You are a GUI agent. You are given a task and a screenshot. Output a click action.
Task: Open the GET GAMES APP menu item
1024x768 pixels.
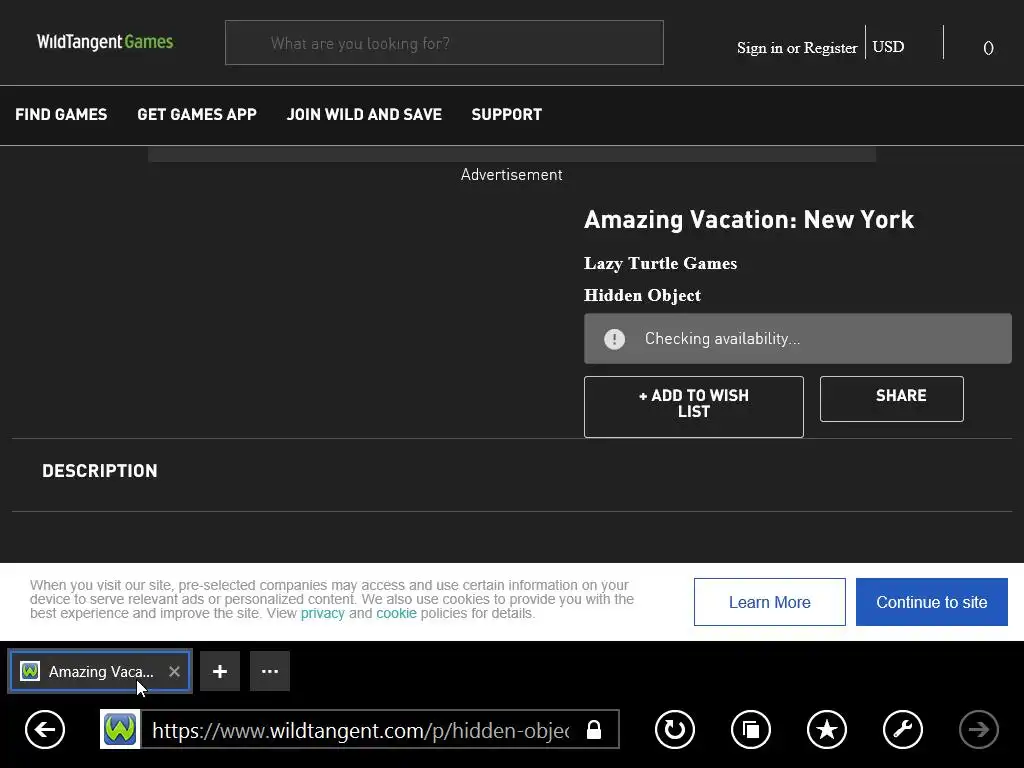[x=197, y=114]
